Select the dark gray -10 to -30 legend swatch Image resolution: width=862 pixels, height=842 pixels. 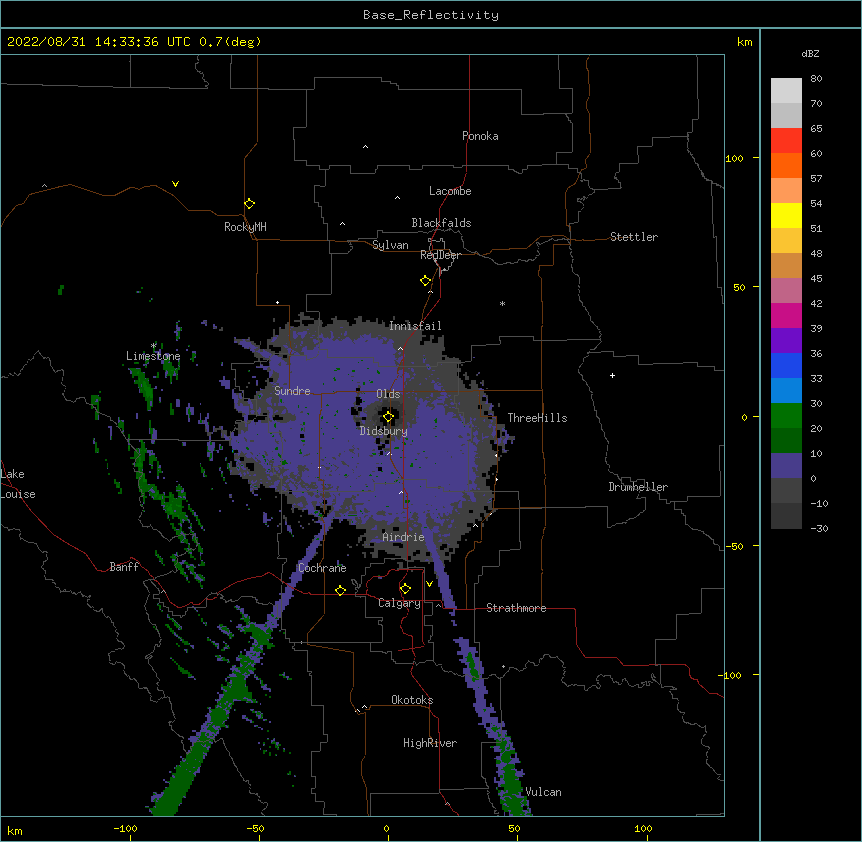click(x=786, y=516)
